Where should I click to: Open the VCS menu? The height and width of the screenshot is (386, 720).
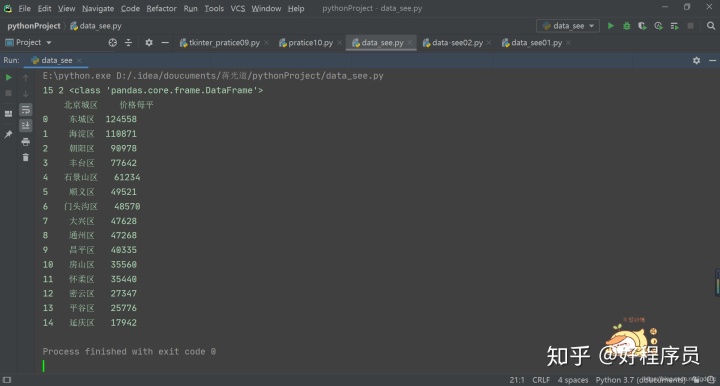click(237, 8)
